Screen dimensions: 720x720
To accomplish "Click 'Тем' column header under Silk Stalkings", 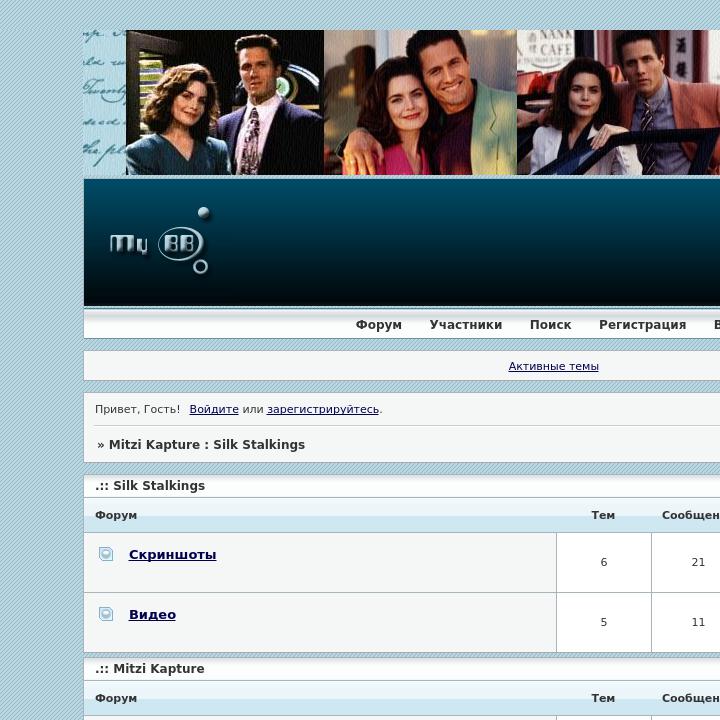I will [603, 515].
